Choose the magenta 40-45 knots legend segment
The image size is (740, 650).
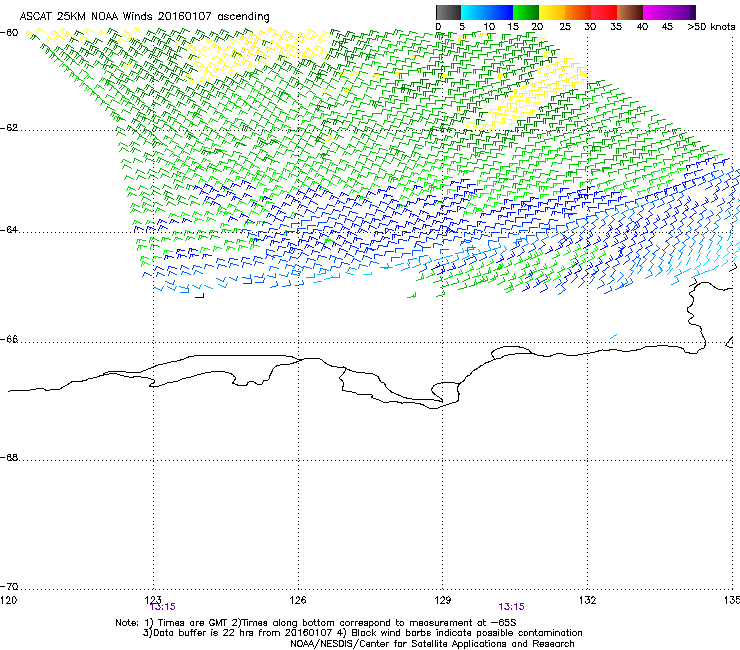pos(656,12)
